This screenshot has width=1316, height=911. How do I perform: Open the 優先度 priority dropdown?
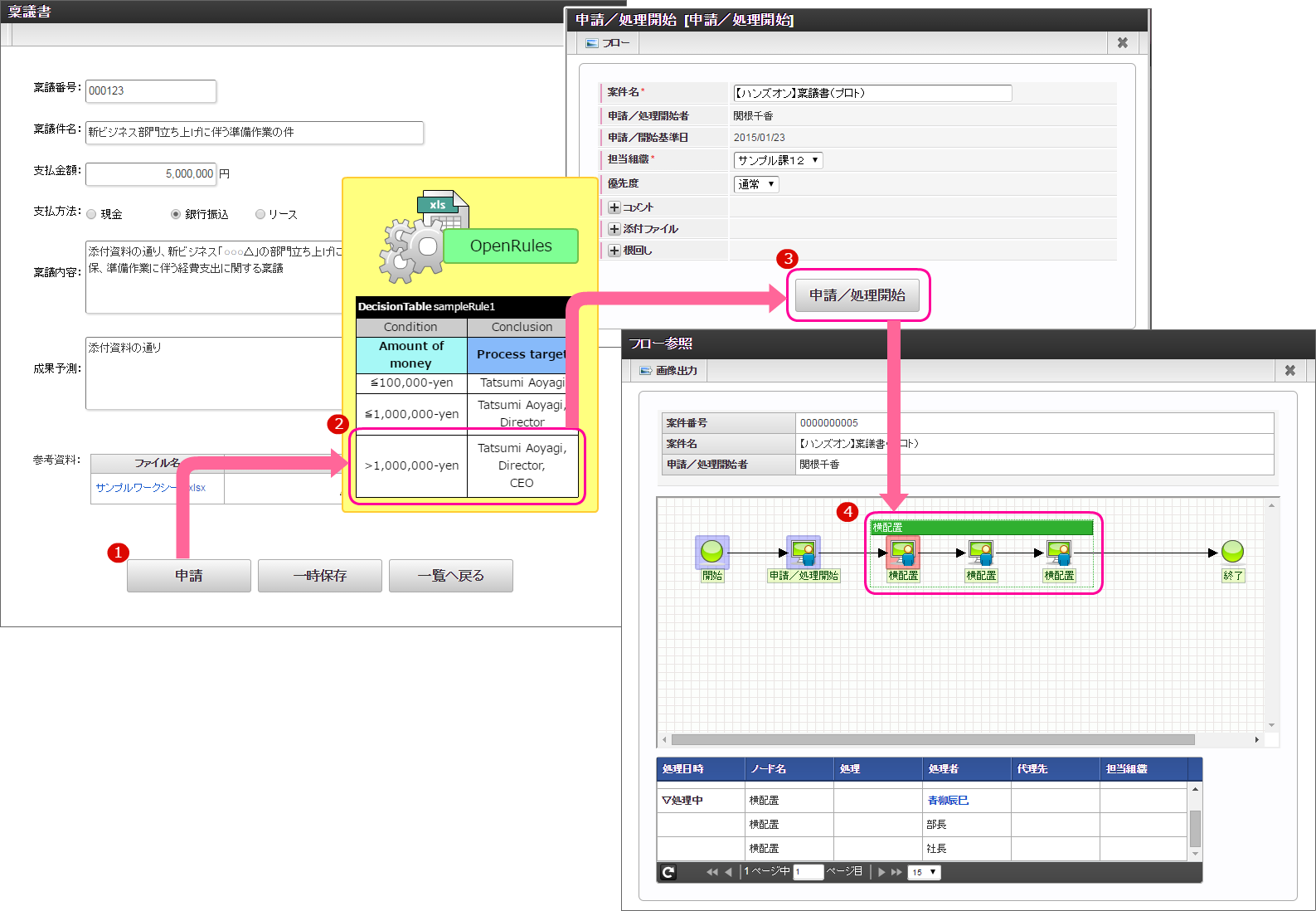coord(756,184)
